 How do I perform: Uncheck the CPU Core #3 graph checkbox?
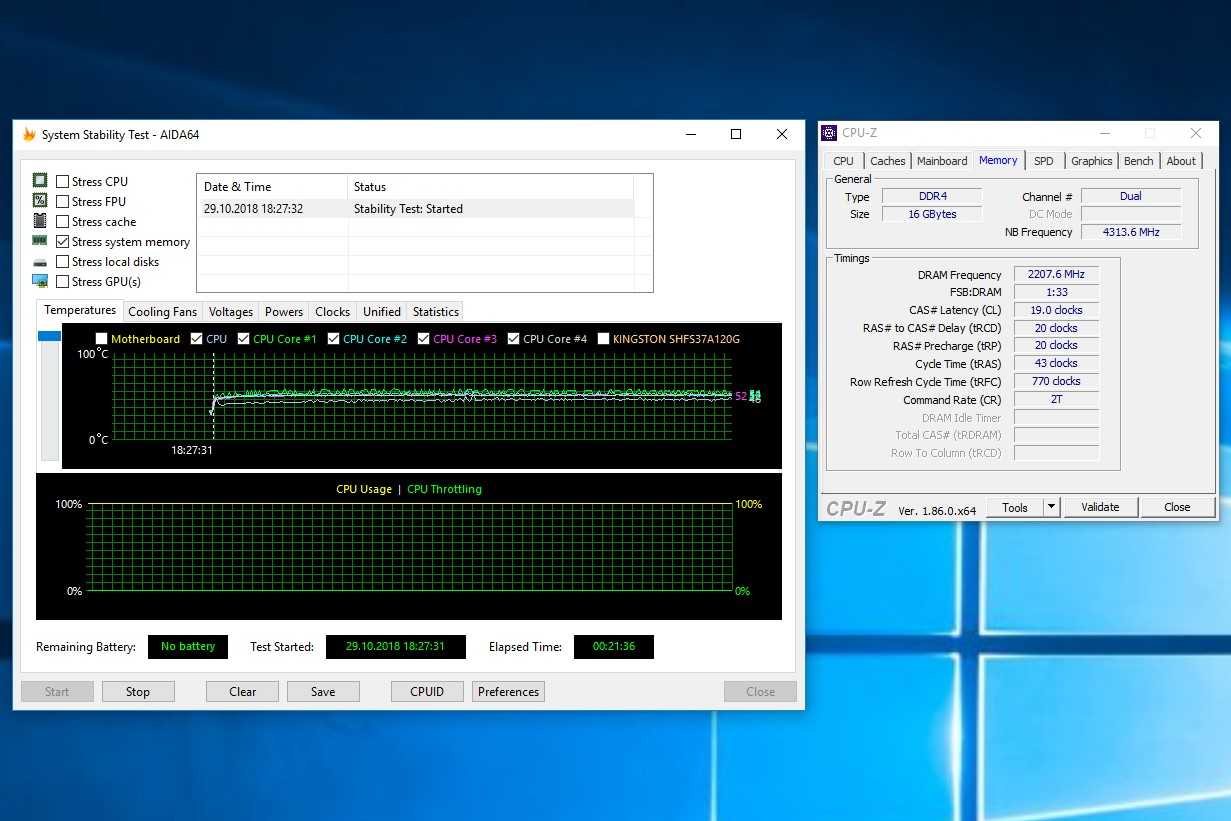pyautogui.click(x=424, y=339)
